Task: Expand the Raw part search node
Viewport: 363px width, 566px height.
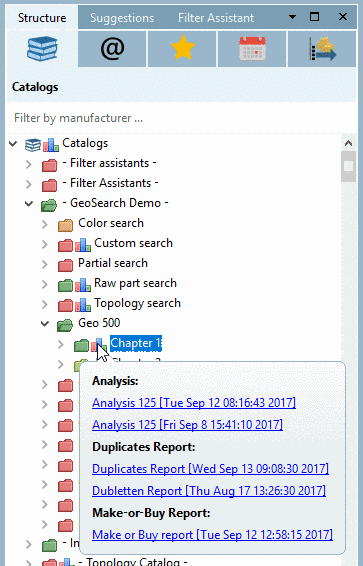Action: tap(45, 284)
